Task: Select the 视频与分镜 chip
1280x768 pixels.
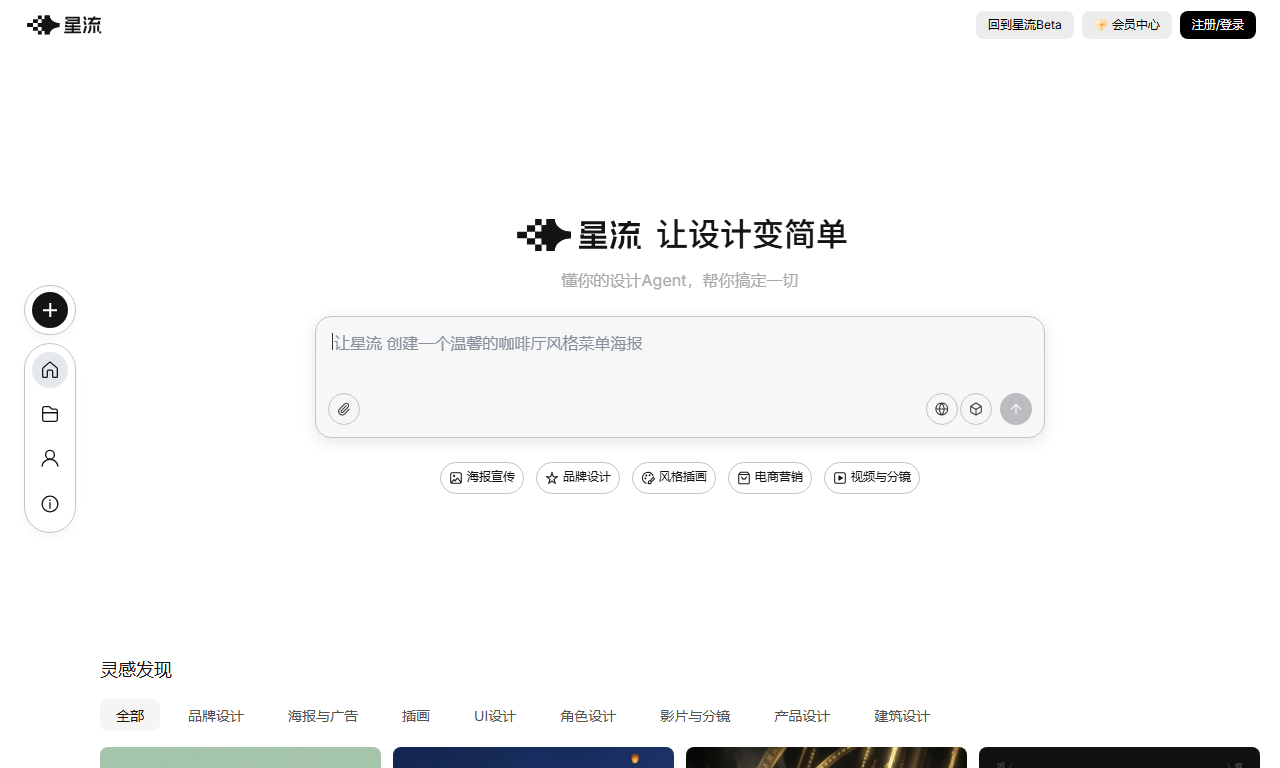Action: pyautogui.click(x=872, y=478)
